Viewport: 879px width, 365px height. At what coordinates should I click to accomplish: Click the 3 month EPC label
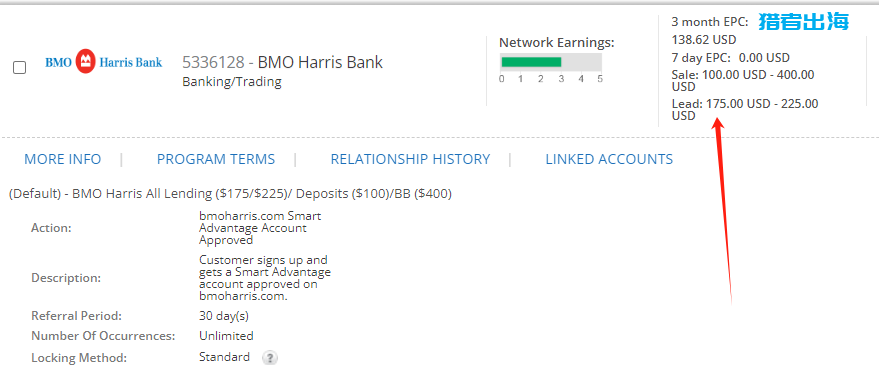click(710, 22)
